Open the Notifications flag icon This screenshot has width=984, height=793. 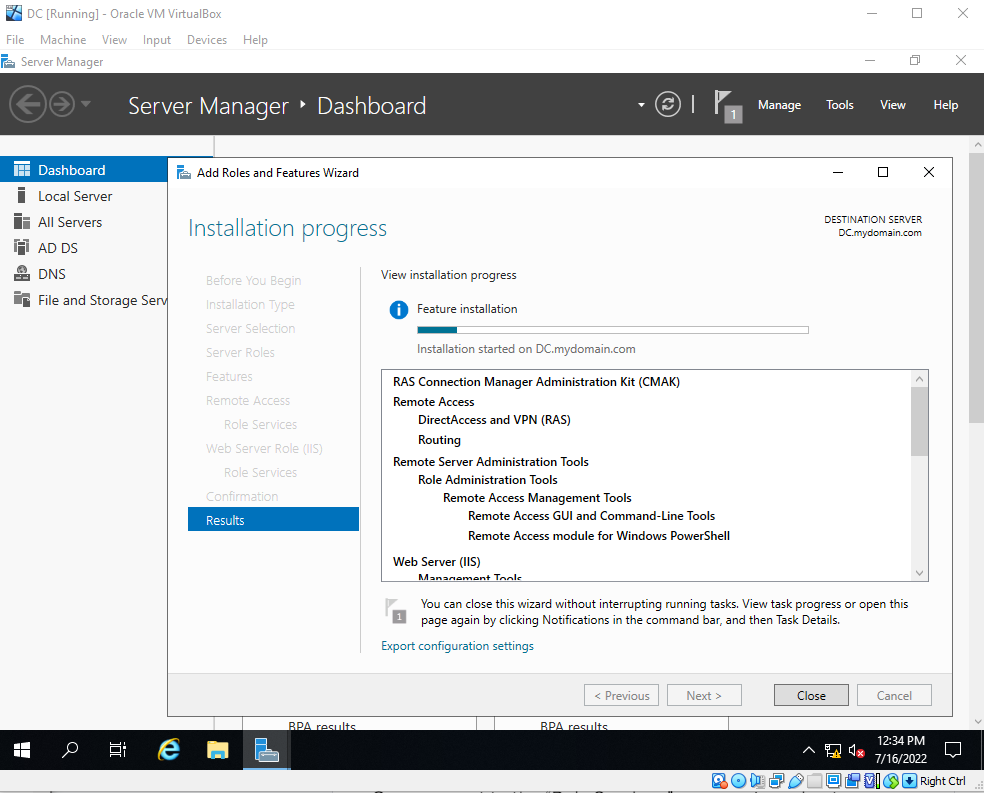tap(727, 106)
